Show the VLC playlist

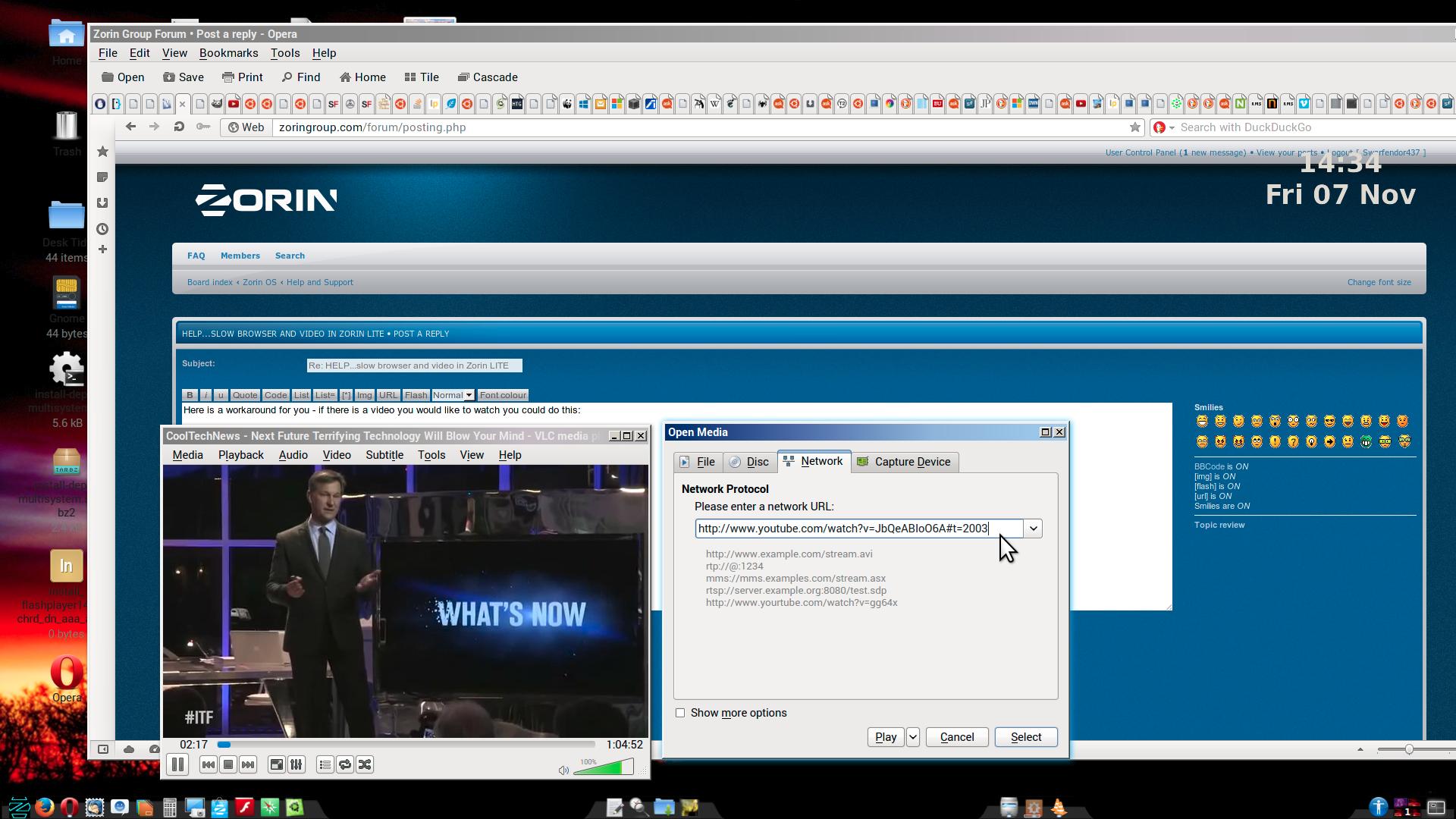325,764
